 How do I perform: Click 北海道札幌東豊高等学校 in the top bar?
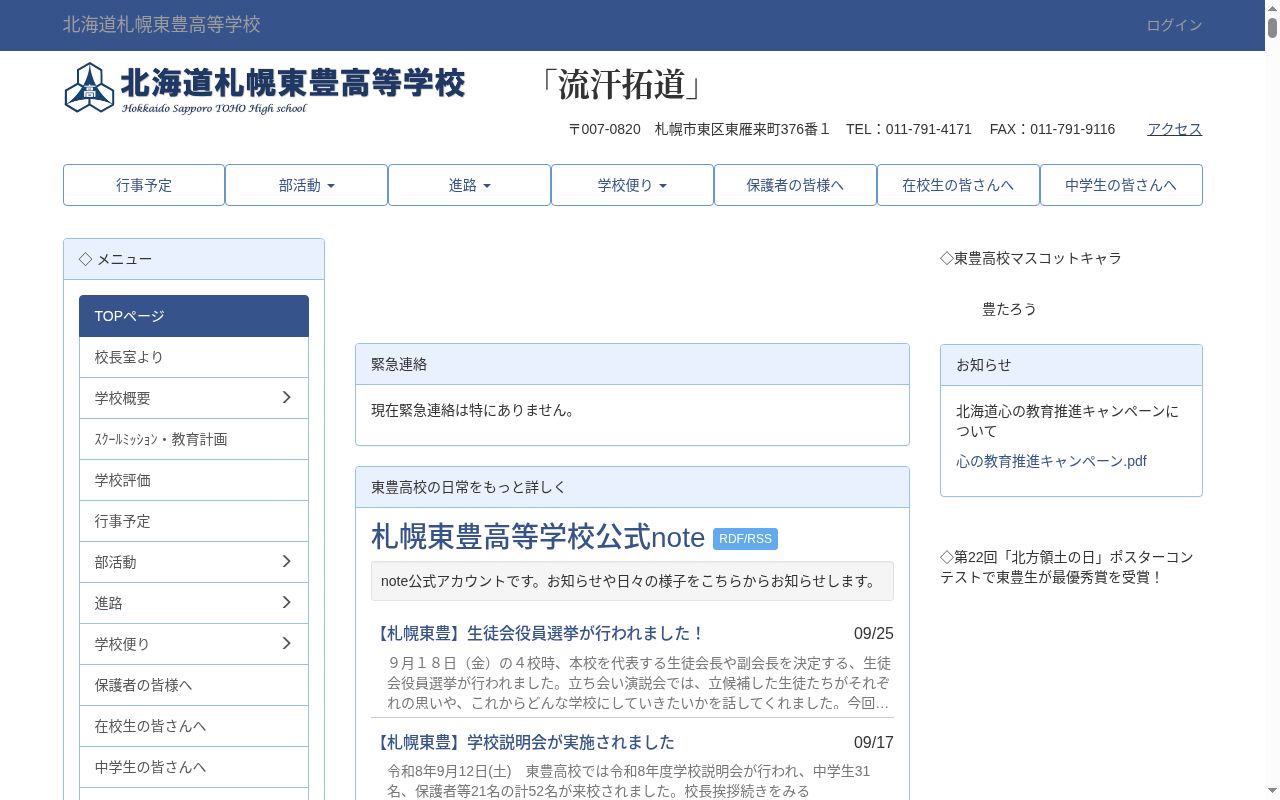162,24
